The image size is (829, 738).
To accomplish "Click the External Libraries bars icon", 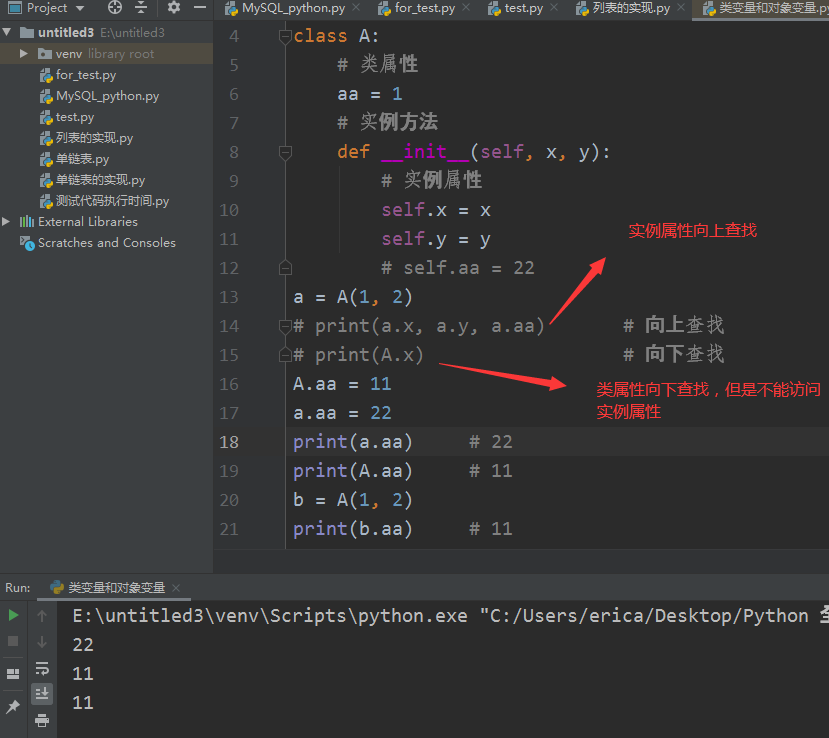I will [x=26, y=222].
